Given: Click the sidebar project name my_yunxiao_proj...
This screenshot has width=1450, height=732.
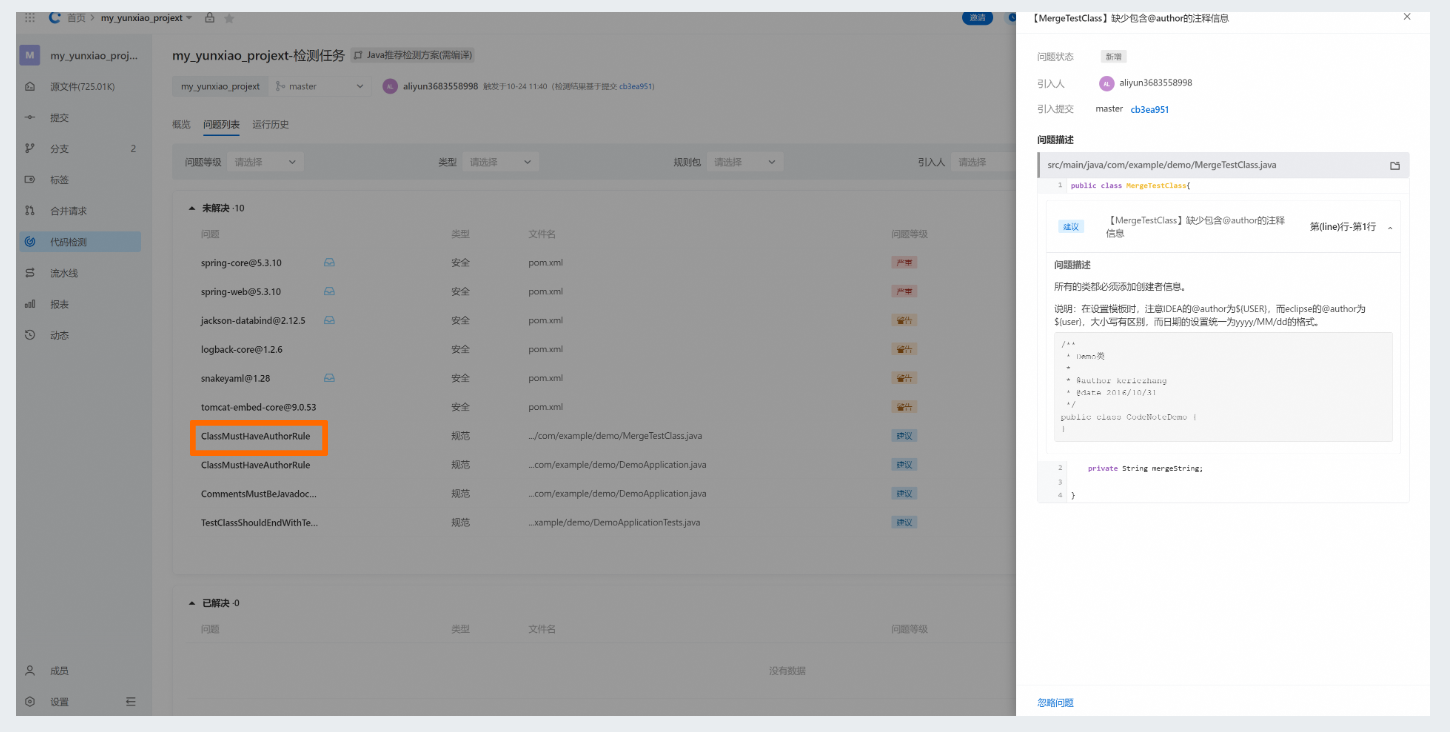Looking at the screenshot, I should click(94, 56).
